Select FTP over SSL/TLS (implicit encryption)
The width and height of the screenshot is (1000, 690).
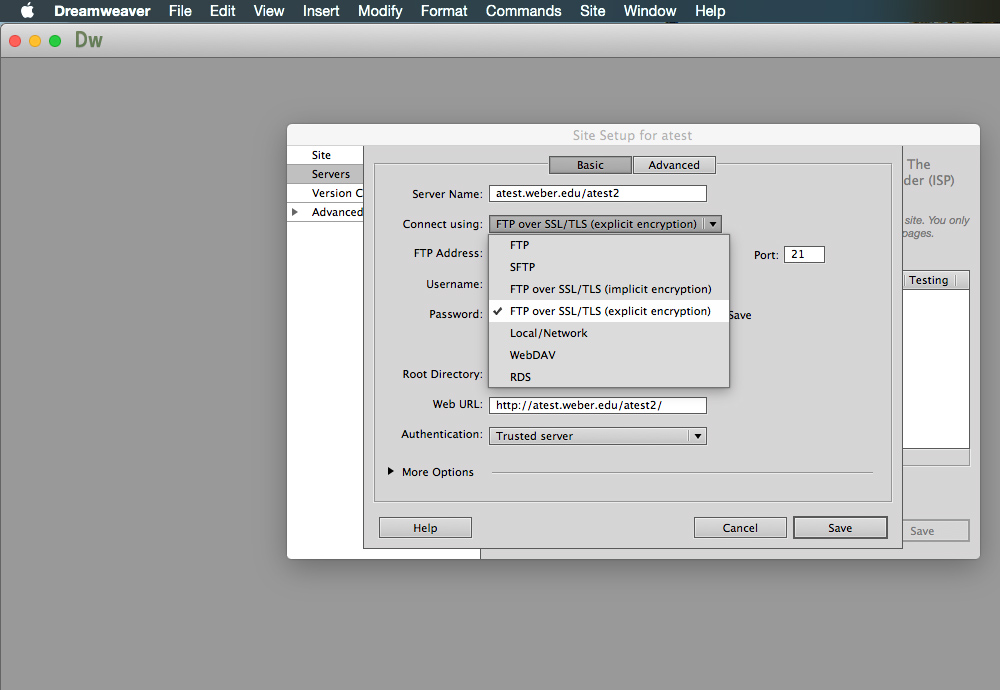click(x=610, y=289)
